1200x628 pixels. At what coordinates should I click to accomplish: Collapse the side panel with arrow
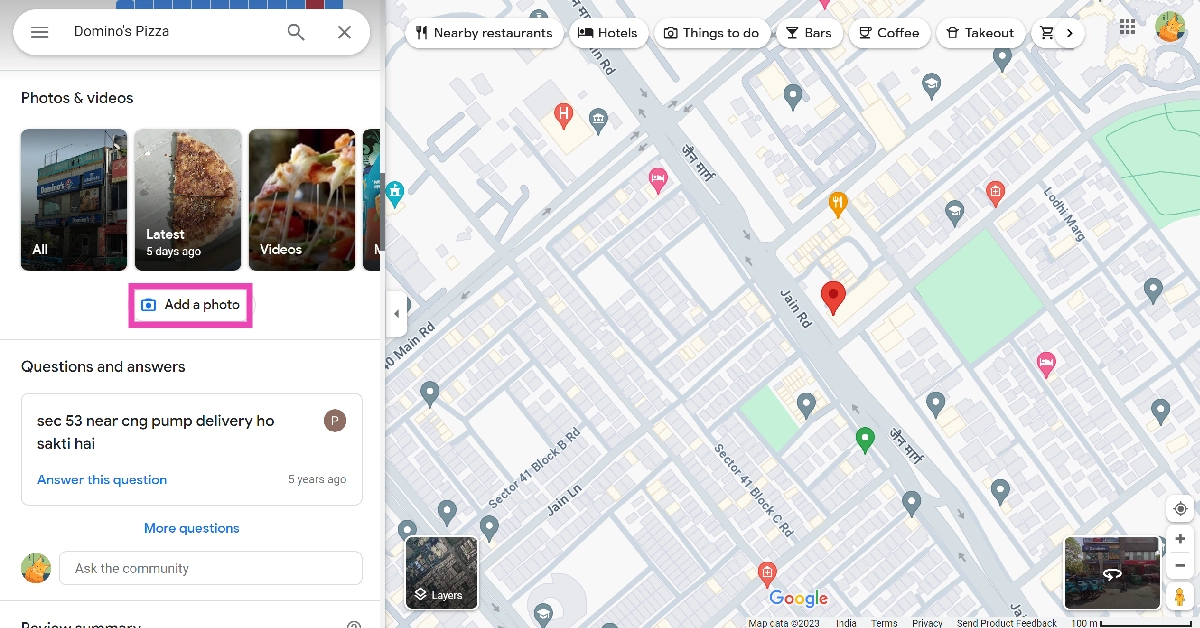click(x=396, y=314)
